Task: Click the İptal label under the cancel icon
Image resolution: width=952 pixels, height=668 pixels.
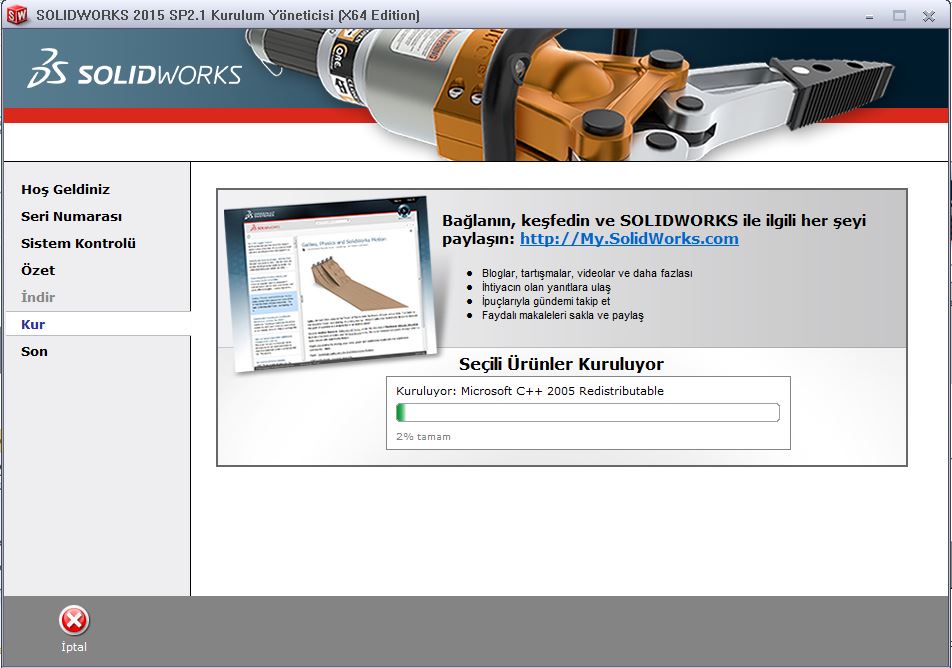Action: pyautogui.click(x=74, y=647)
